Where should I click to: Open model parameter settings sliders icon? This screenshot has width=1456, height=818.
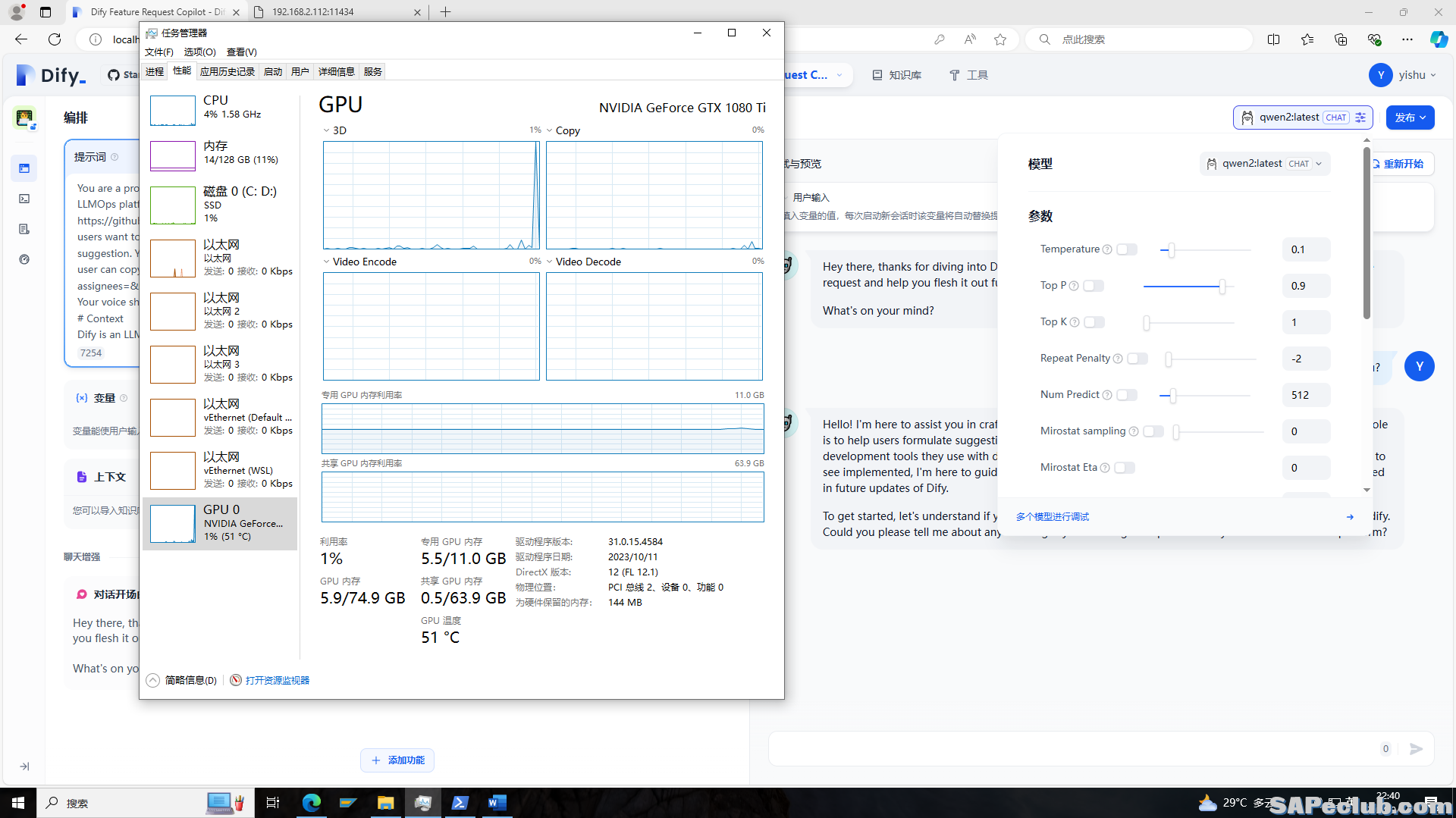(x=1360, y=118)
